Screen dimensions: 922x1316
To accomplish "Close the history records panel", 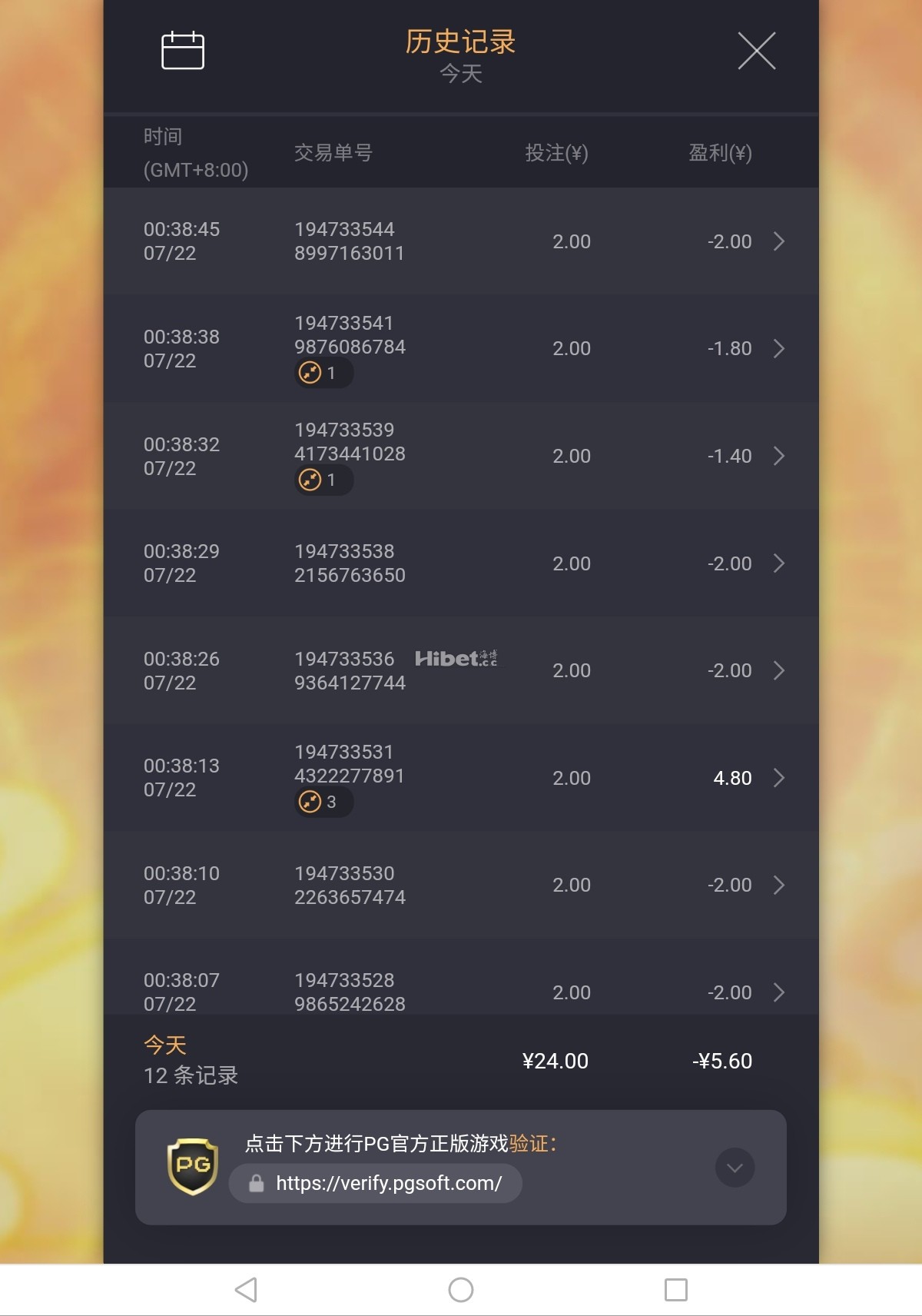I will (756, 51).
